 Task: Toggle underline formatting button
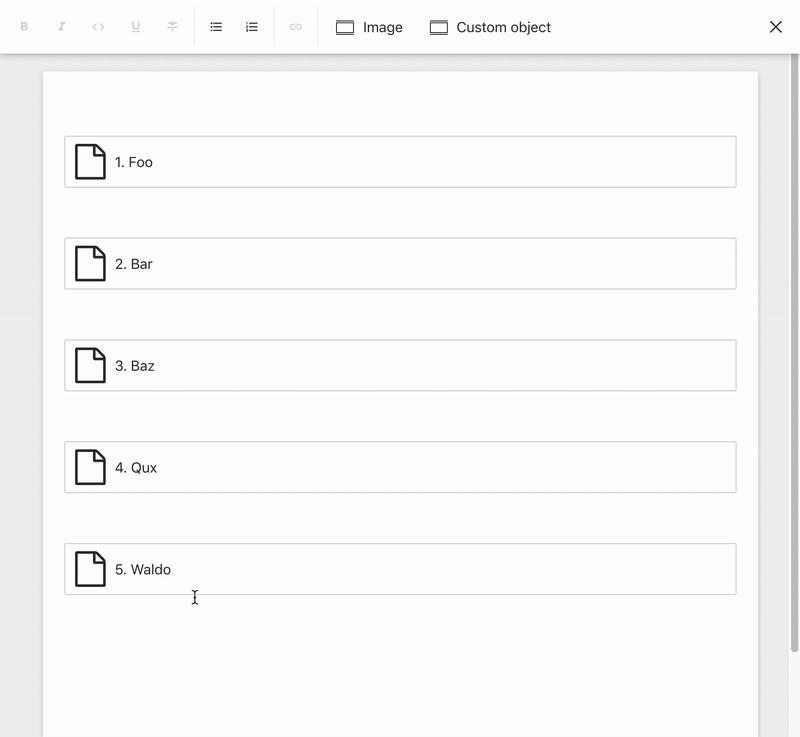(x=136, y=27)
